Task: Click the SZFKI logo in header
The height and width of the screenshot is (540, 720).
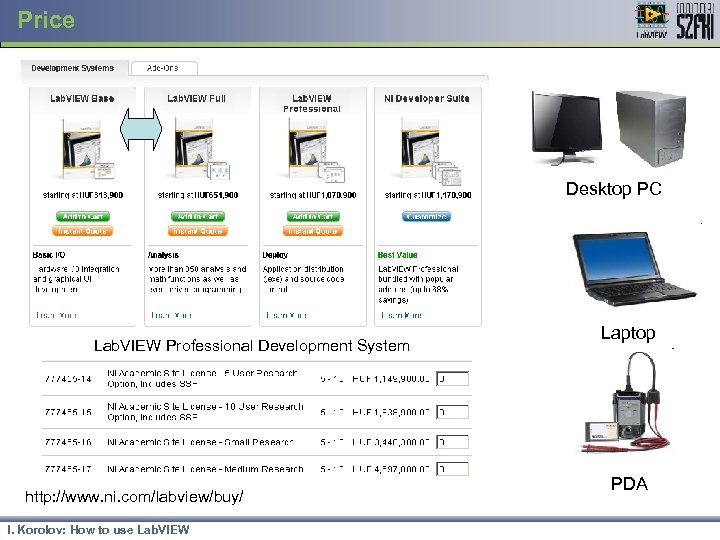Action: (695, 21)
